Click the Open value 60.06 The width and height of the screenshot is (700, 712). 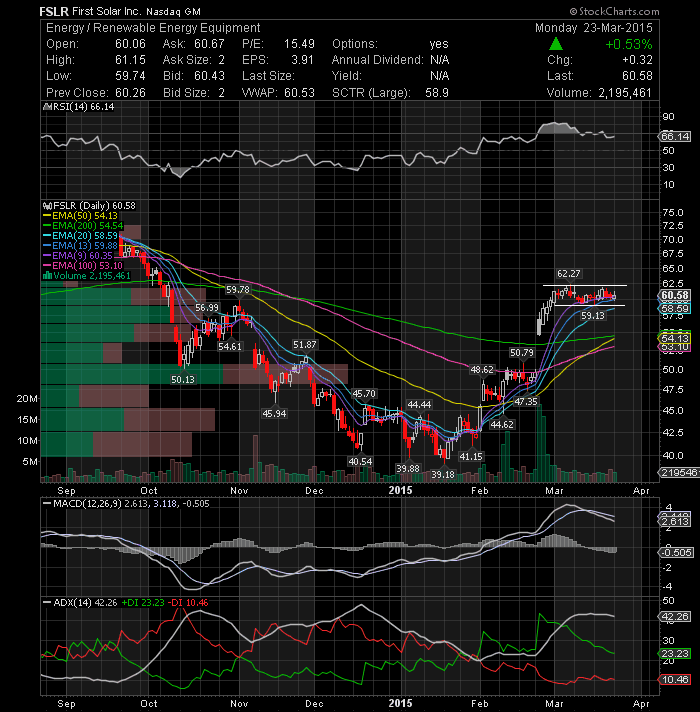click(x=130, y=44)
